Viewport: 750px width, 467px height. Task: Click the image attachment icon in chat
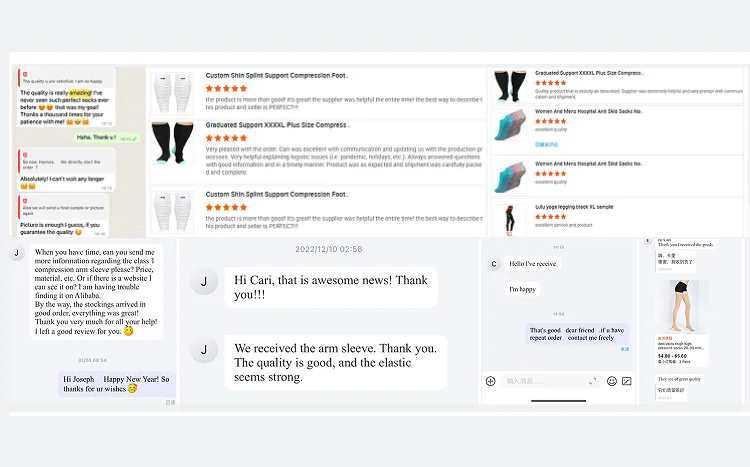(627, 381)
